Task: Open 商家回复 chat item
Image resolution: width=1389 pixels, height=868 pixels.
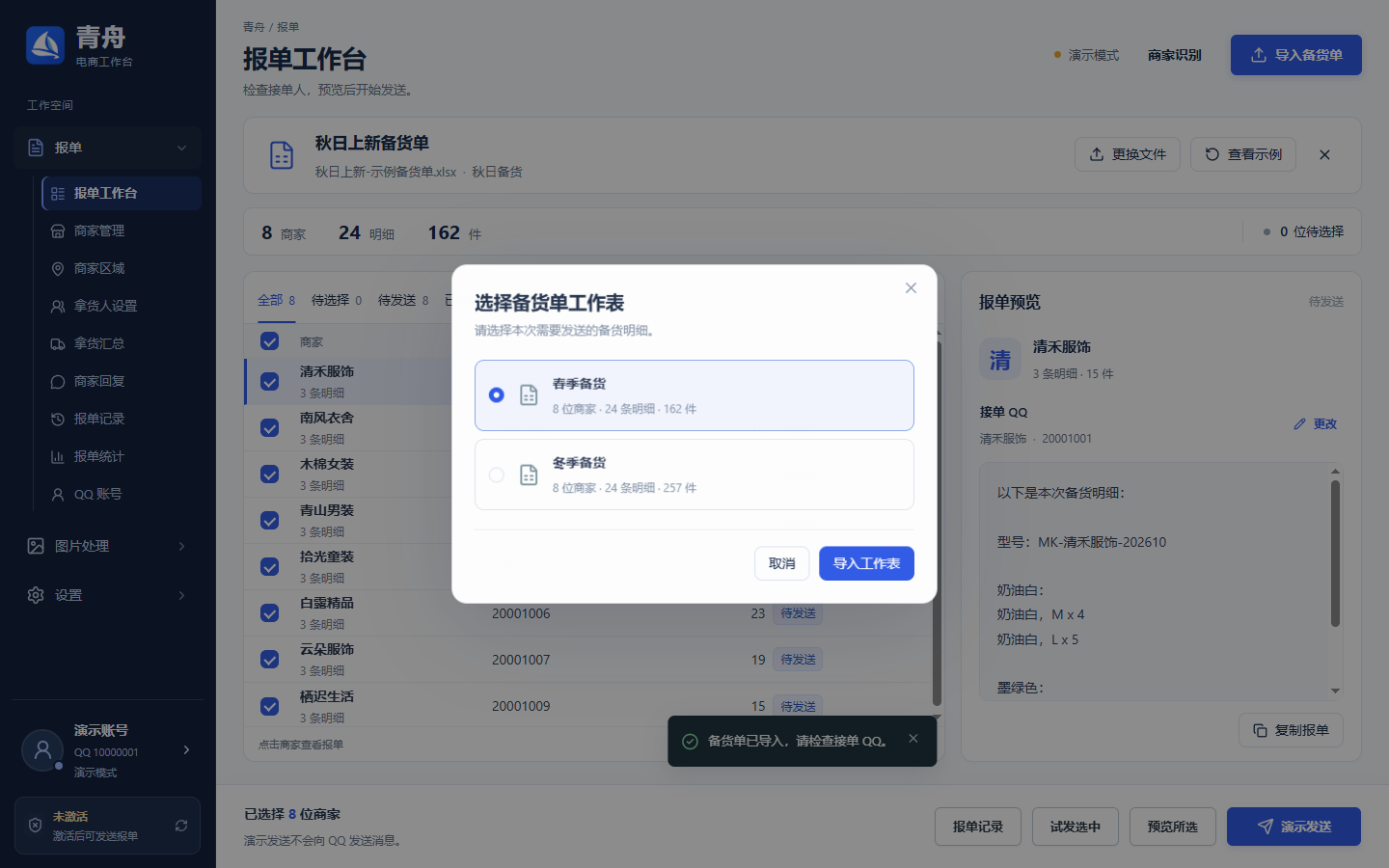Action: [x=122, y=381]
